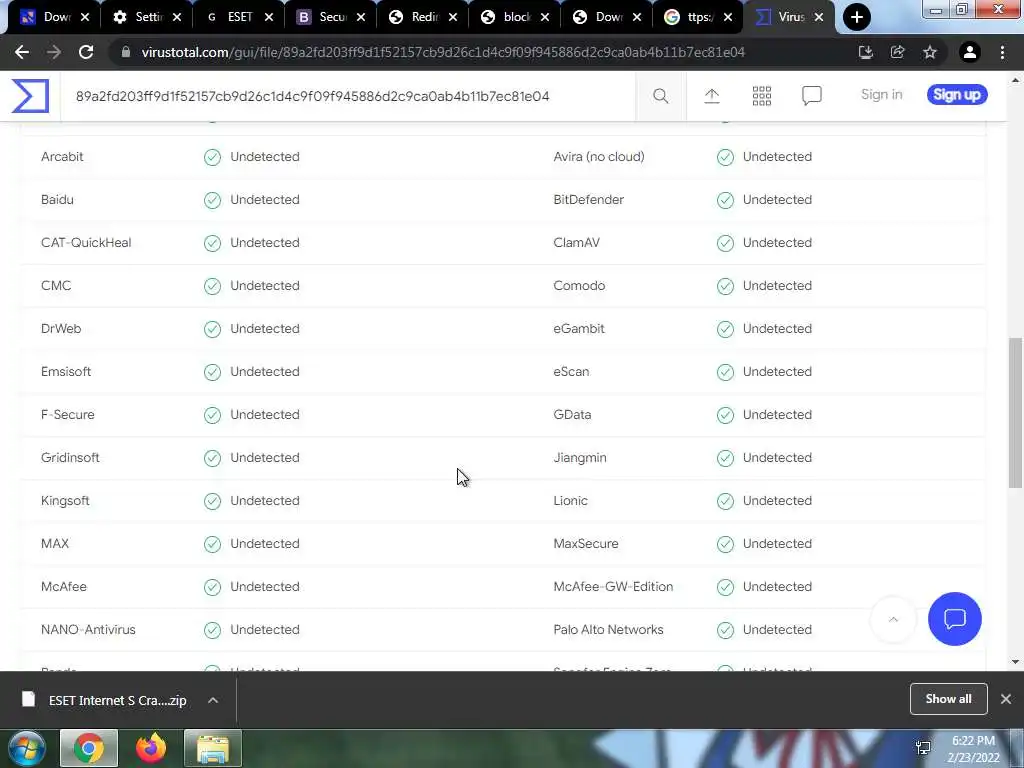The image size is (1024, 768).
Task: Click Show all downloads button
Action: (948, 699)
